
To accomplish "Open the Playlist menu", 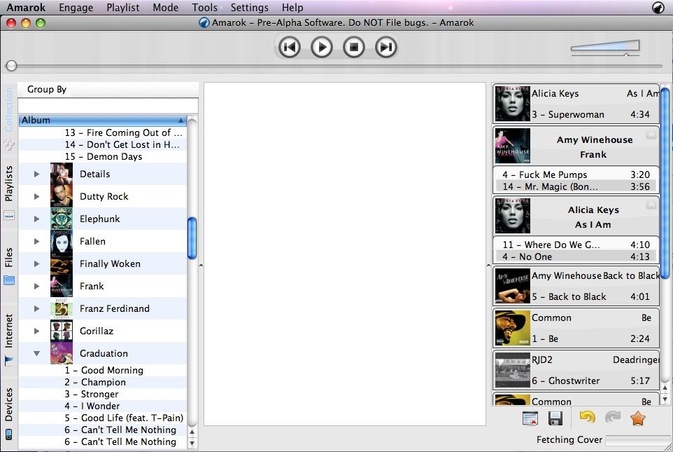I will [122, 7].
